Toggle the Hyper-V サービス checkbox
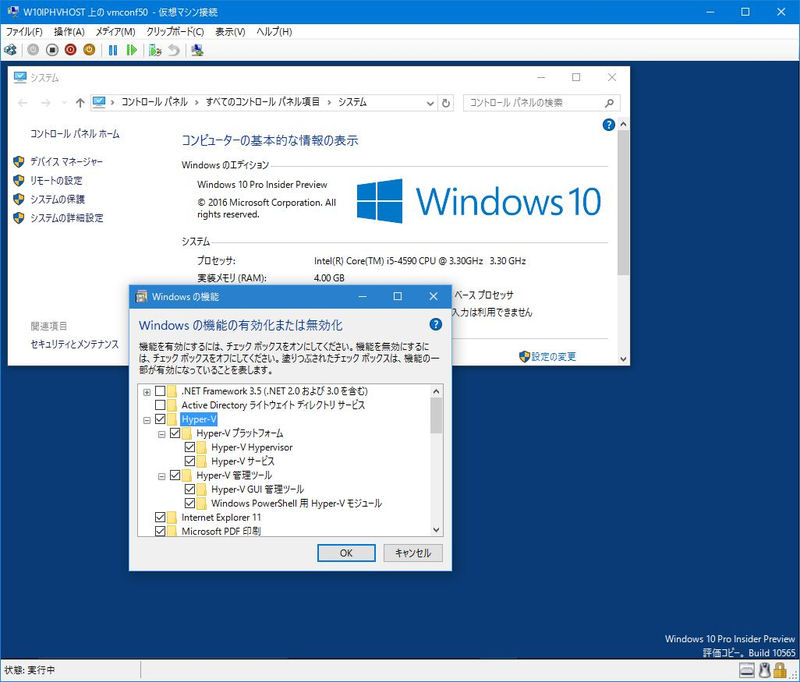Image resolution: width=800 pixels, height=682 pixels. click(190, 461)
